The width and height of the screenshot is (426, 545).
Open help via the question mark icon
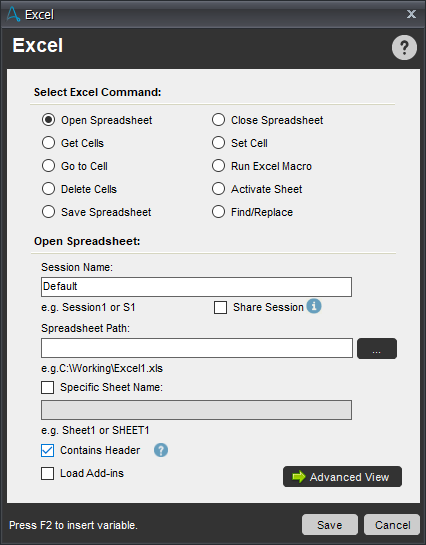click(x=404, y=47)
